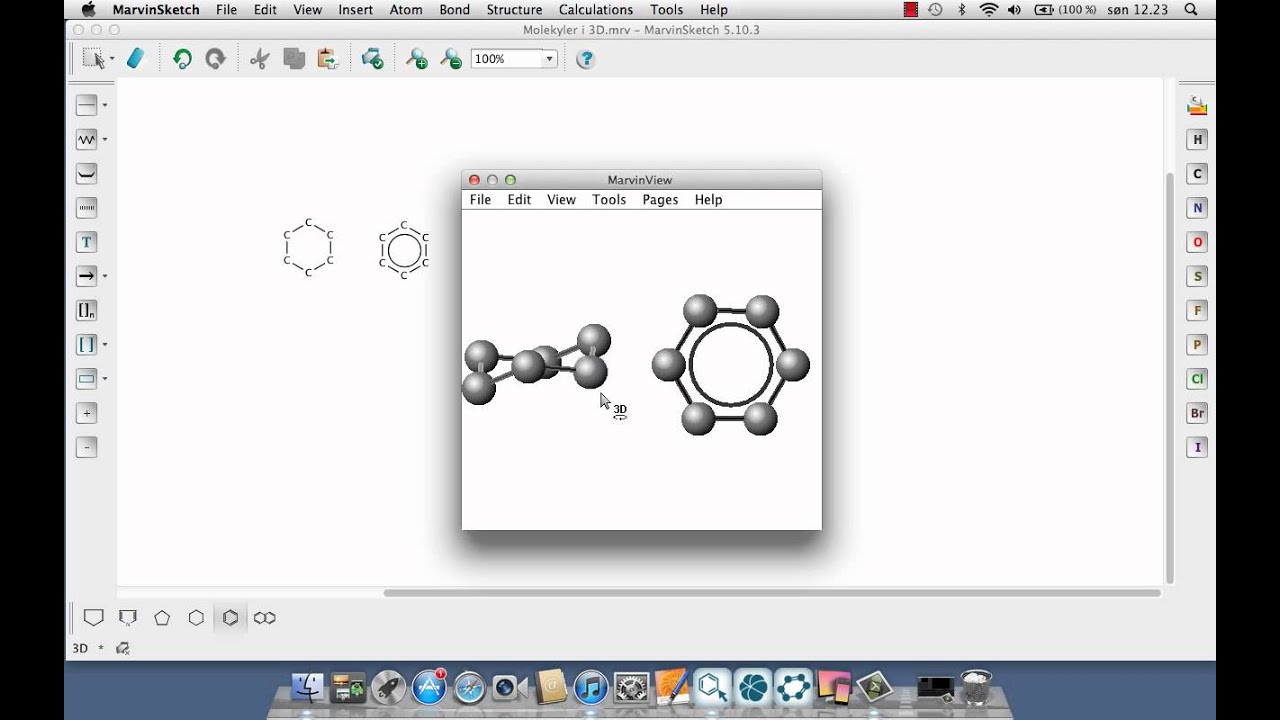Click the 3D cyclohexane model in MarvinView

pyautogui.click(x=536, y=364)
